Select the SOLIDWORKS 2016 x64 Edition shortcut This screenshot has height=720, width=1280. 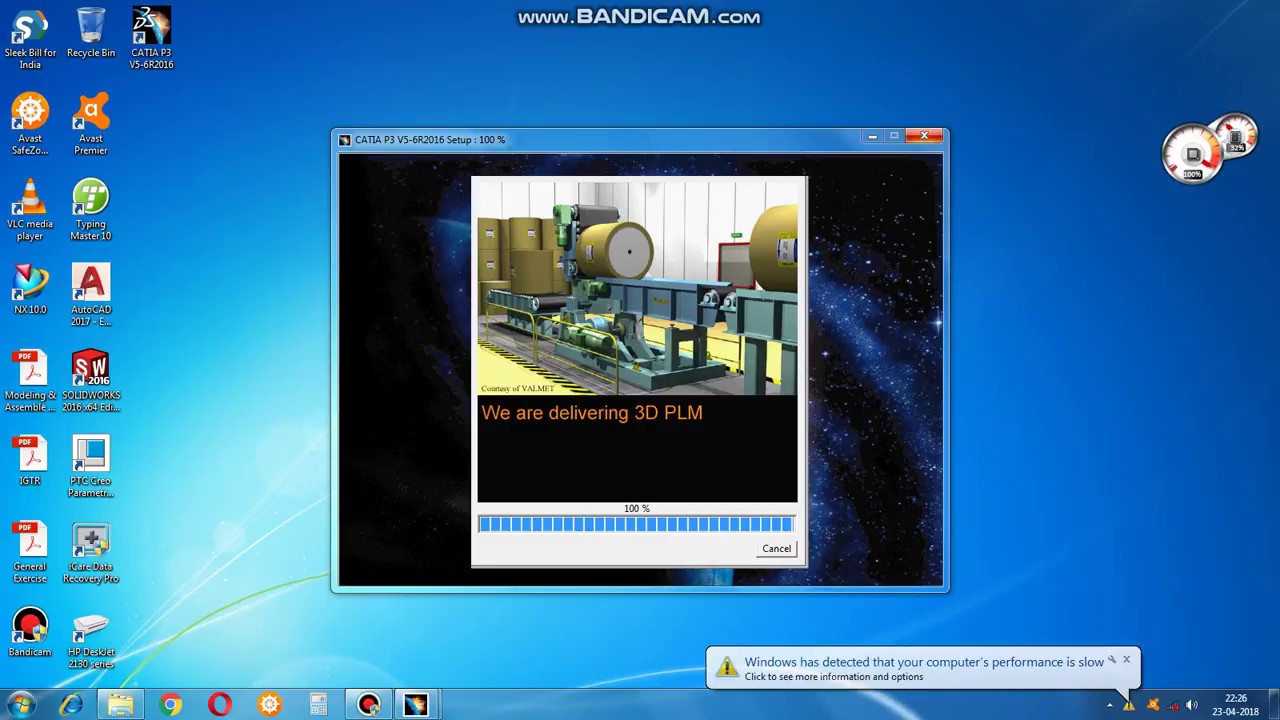coord(91,382)
